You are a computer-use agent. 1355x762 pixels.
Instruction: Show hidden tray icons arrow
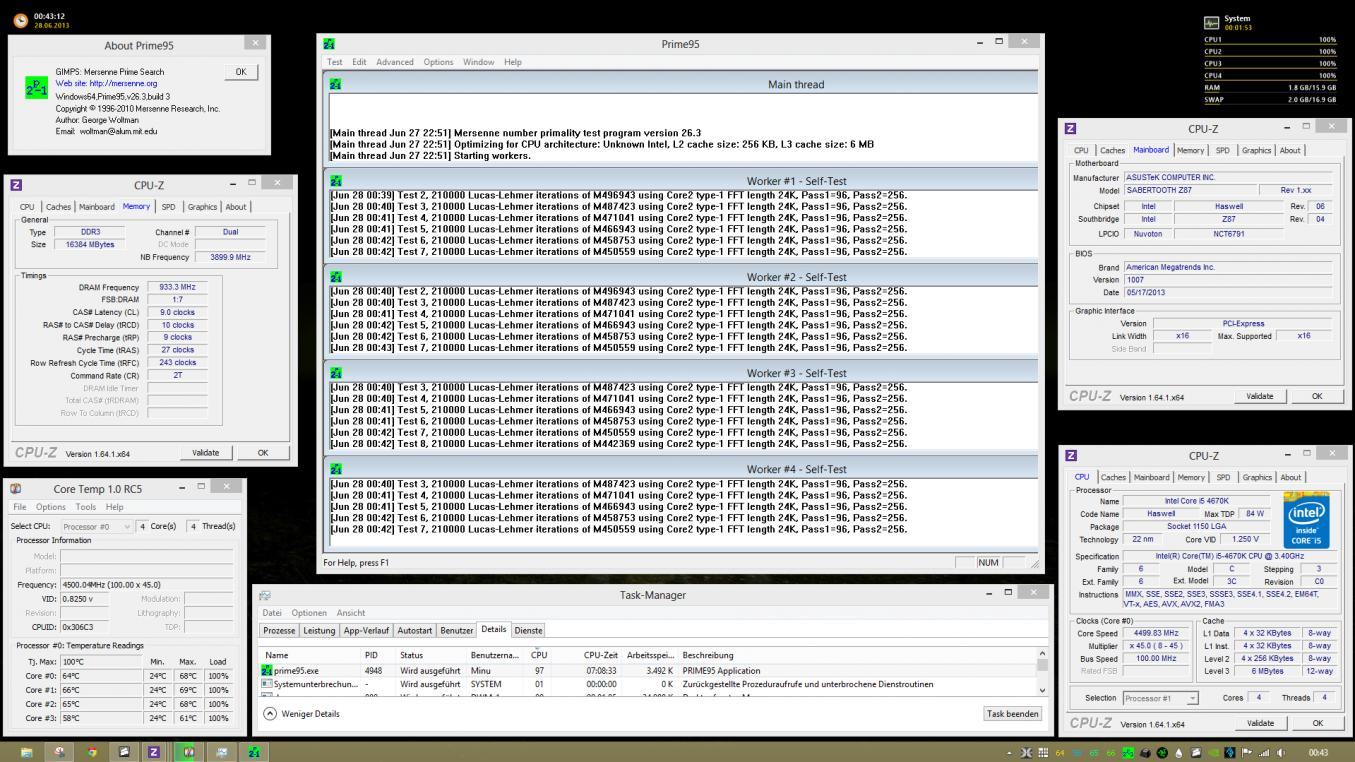click(1009, 752)
